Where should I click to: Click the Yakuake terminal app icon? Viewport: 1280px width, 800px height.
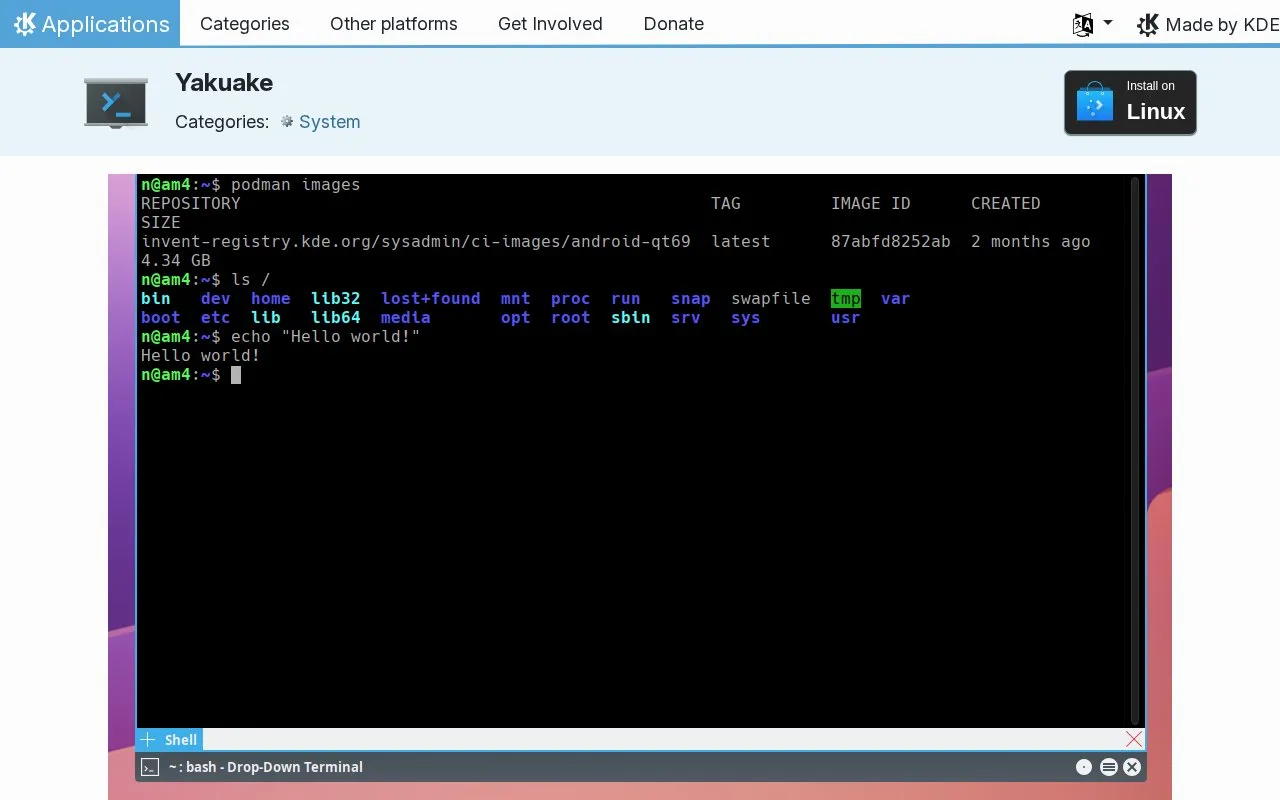point(116,103)
